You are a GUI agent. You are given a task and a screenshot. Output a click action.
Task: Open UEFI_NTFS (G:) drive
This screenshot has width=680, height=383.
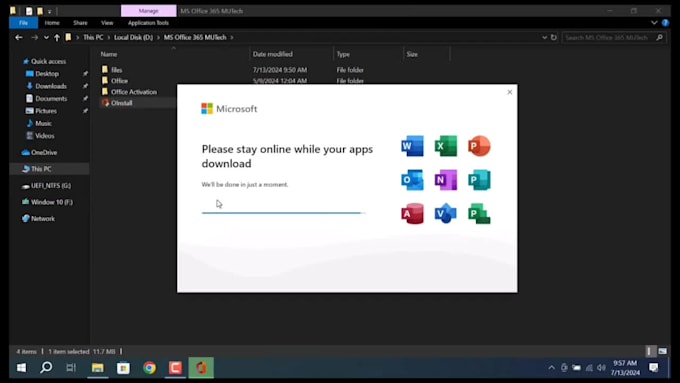pyautogui.click(x=51, y=185)
